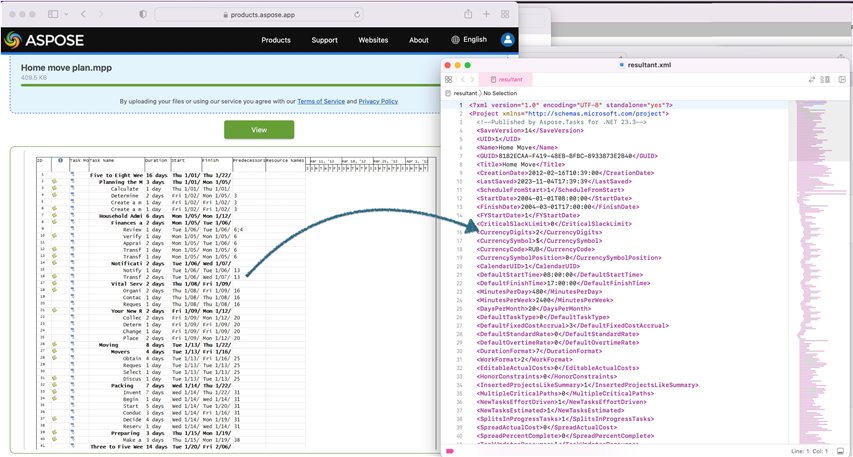Screen dimensions: 853x457
Task: Toggle the Safari sidebar icon
Action: click(53, 15)
